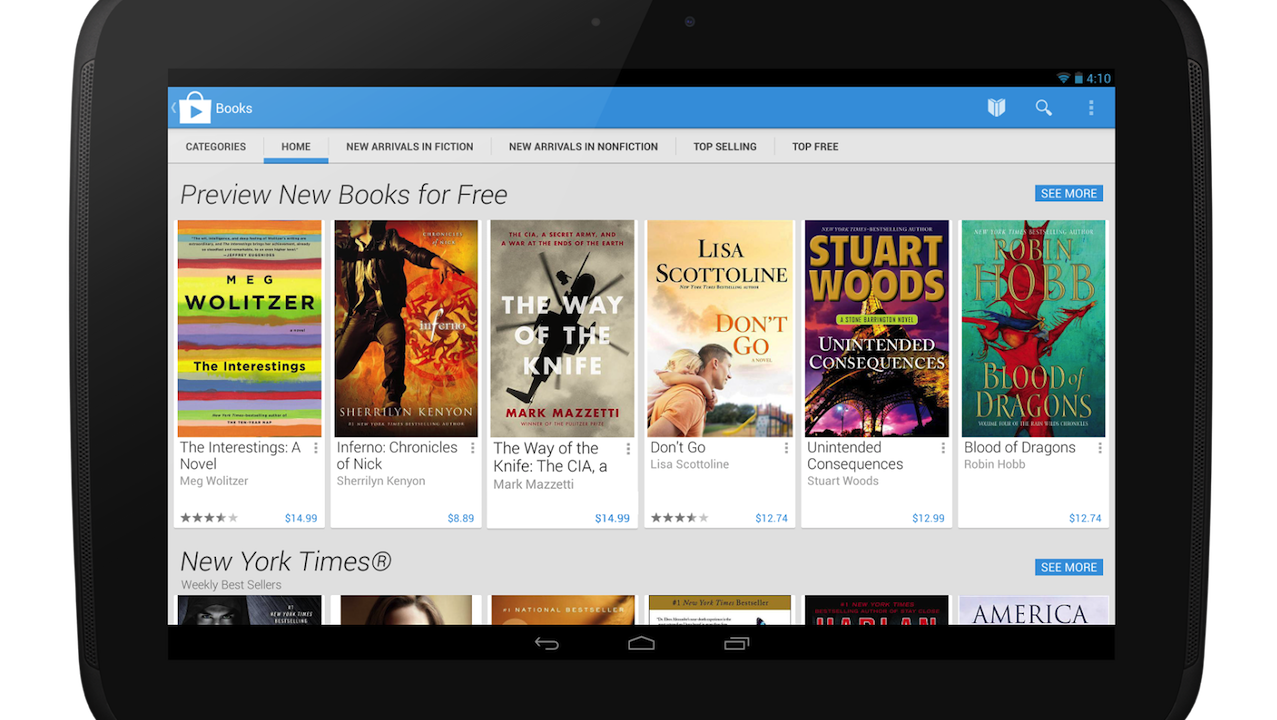Tap the title "The Interestings: A Novel"
Screen dimensions: 1277x720
coord(240,456)
